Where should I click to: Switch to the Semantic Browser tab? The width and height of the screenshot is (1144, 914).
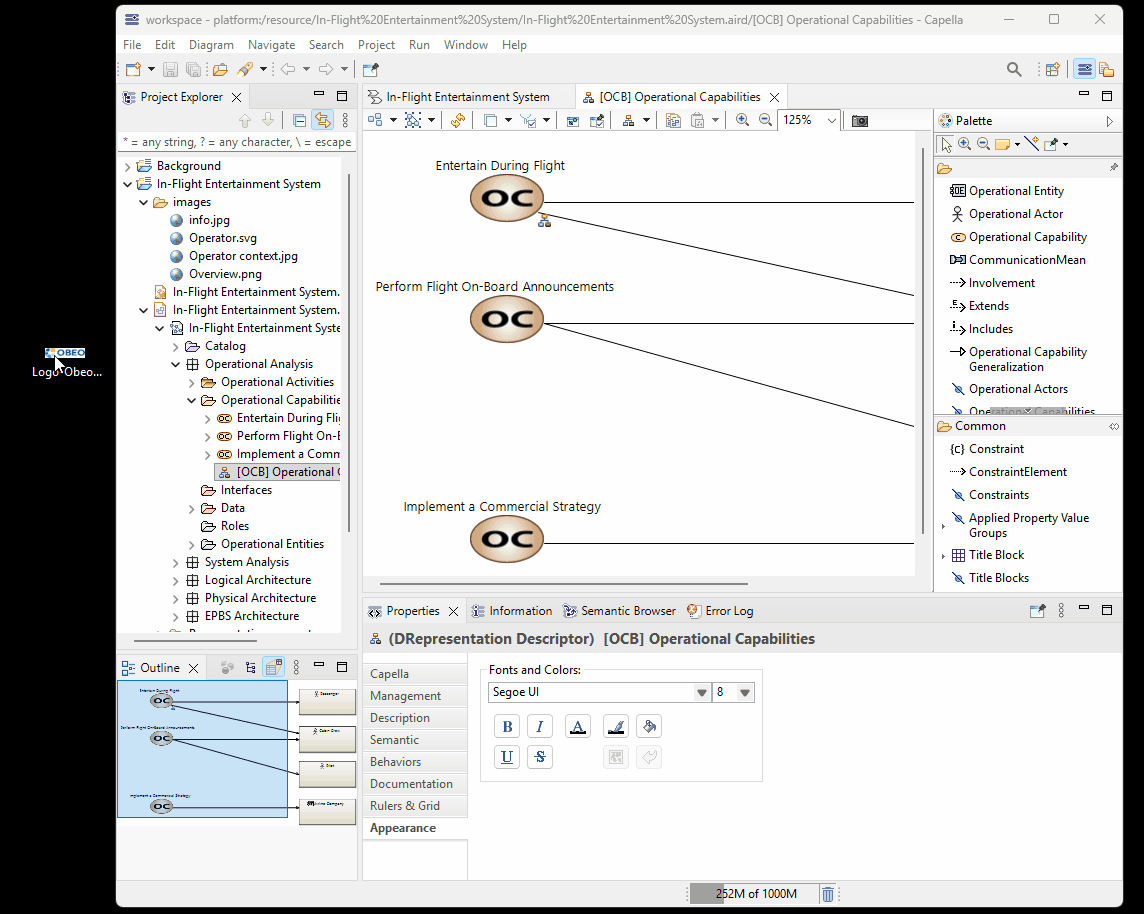coord(619,611)
